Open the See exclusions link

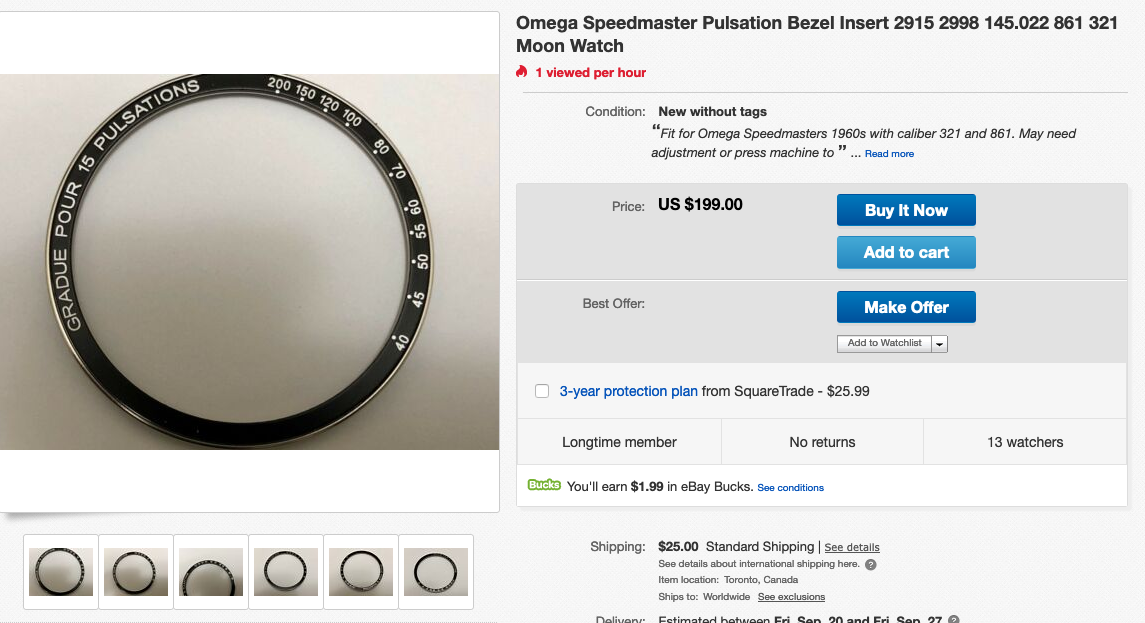click(791, 597)
